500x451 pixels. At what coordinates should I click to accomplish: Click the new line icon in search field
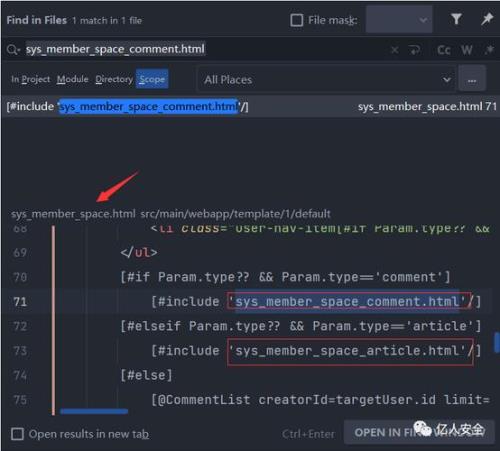coord(415,50)
